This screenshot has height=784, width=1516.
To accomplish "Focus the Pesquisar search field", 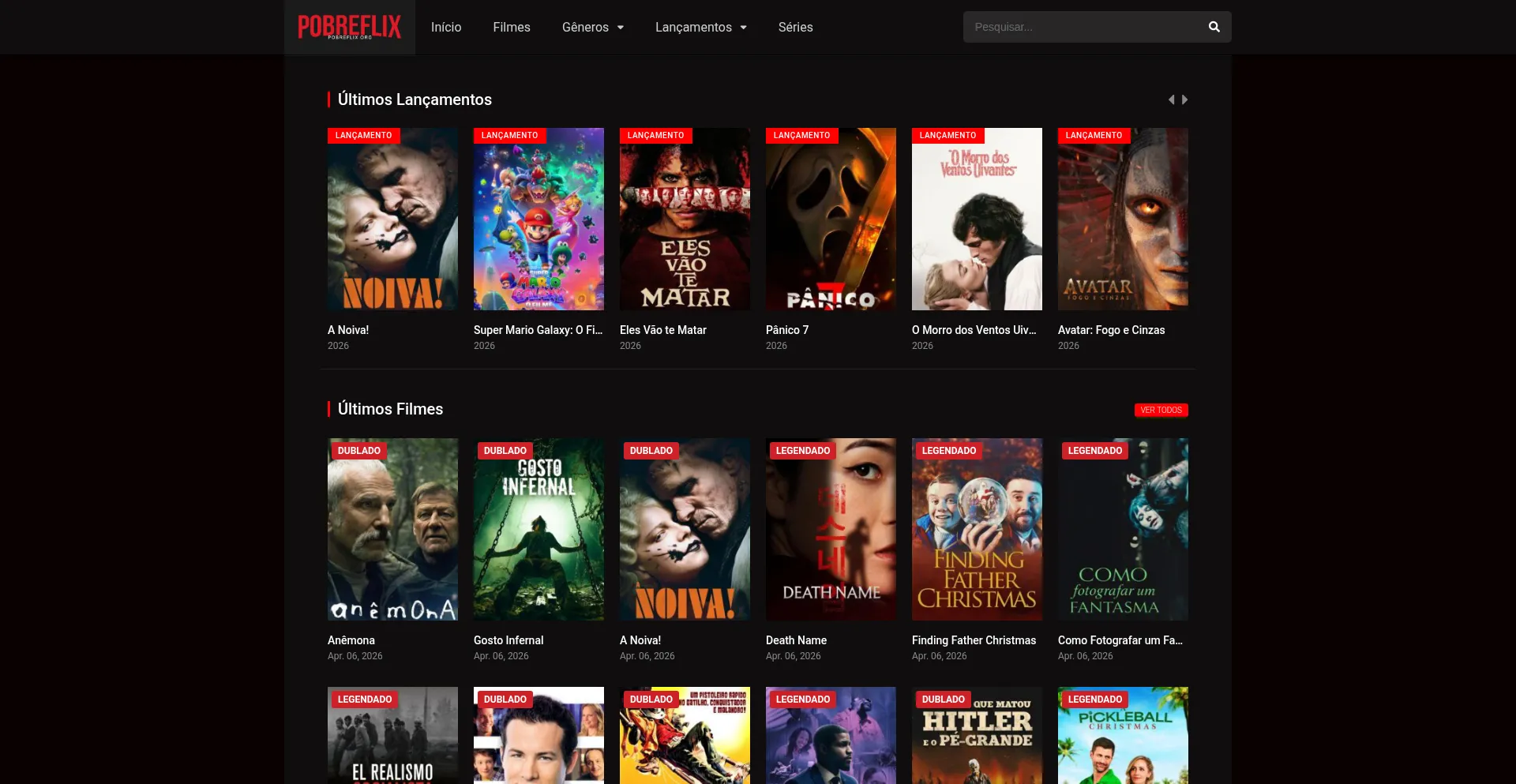I will pyautogui.click(x=1082, y=27).
